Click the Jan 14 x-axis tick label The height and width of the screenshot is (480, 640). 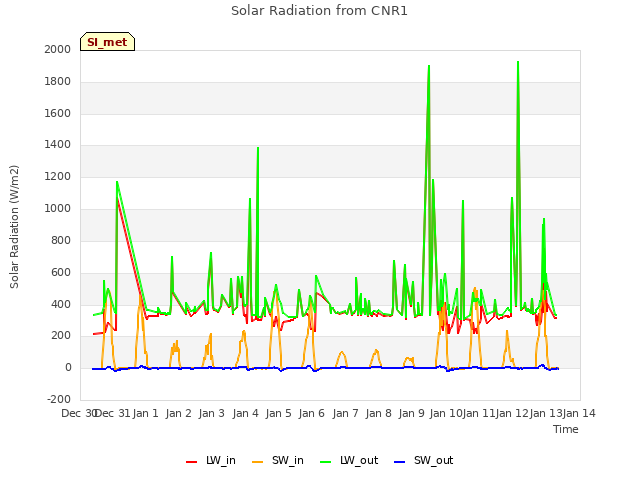click(579, 413)
